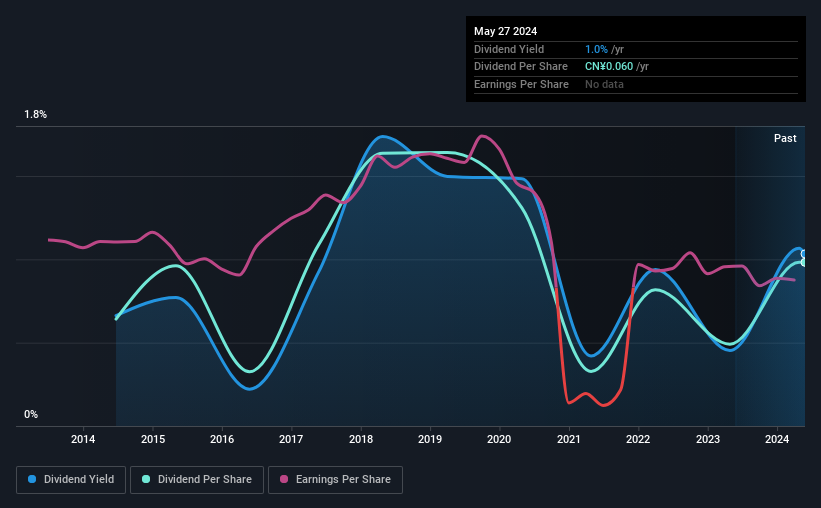Click the teal Dividend Per Share legend dot
821x508 pixels.
click(146, 479)
